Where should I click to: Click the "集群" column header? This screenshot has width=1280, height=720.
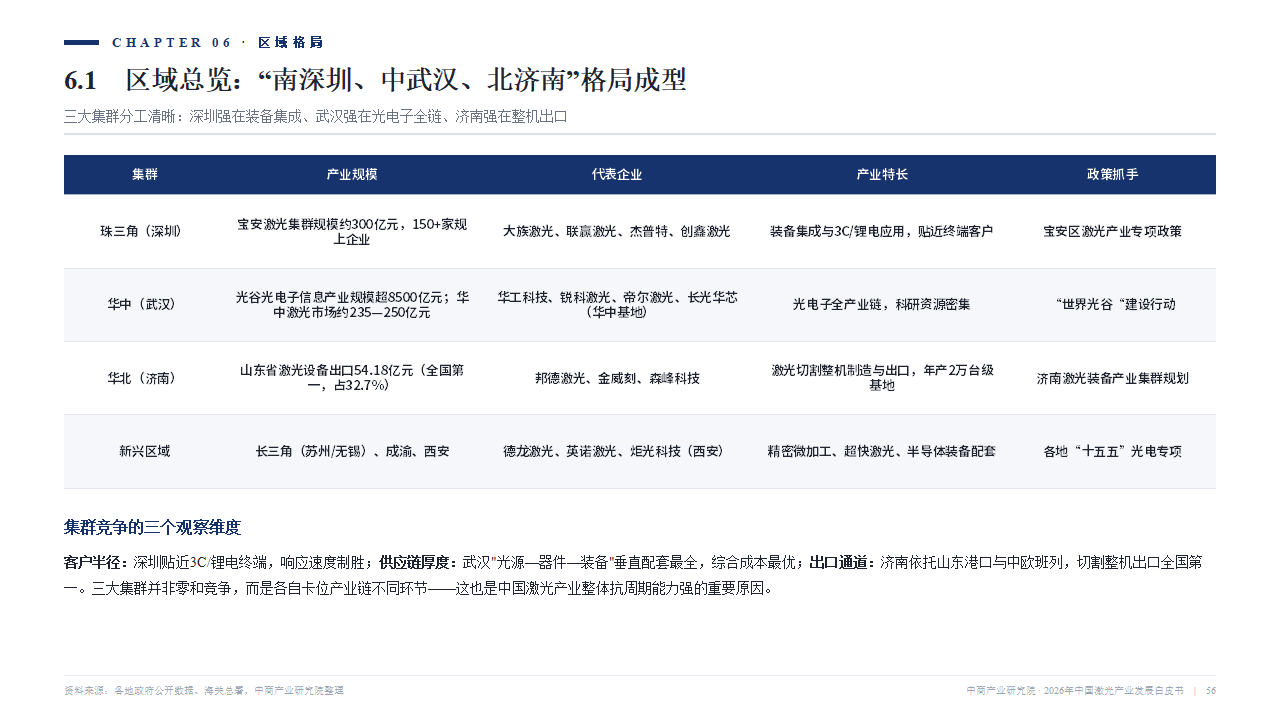[x=145, y=174]
